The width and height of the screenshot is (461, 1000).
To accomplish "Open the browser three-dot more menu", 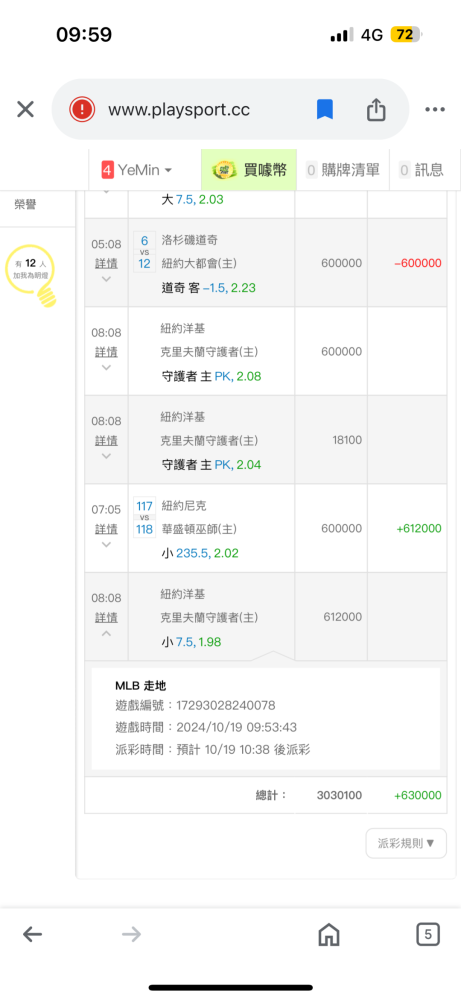I will (435, 110).
